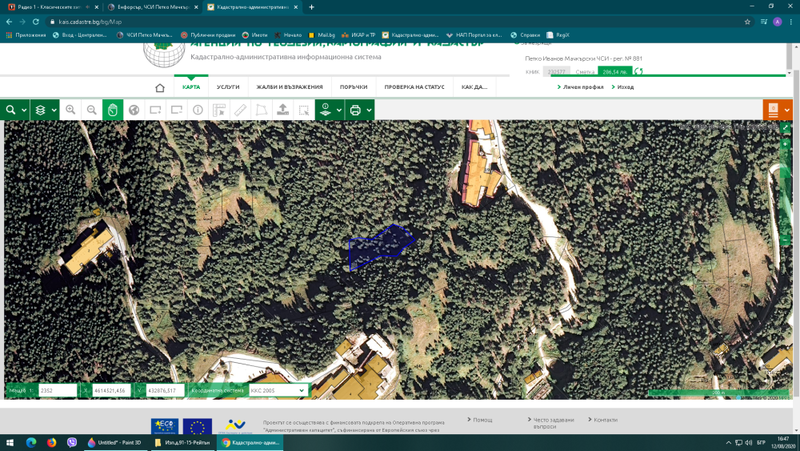
Task: Click the upload file tool icon
Action: 283,110
